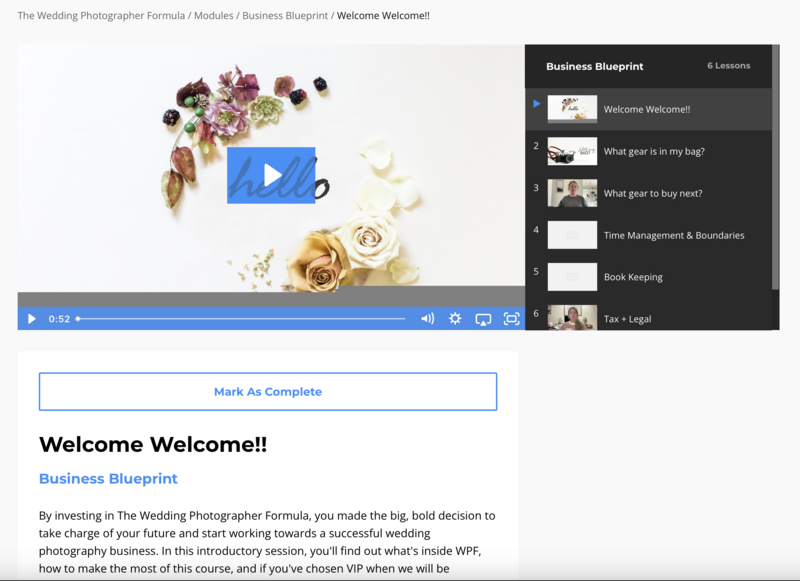
Task: Go to Modules breadcrumb link
Action: coord(213,16)
